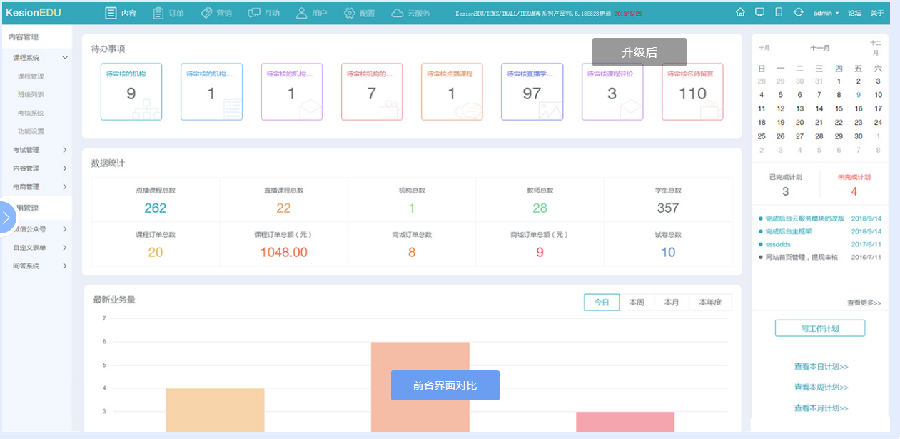Screen dimensions: 900x439
Task: Collapse the 课程系统 sidebar group
Action: (x=65, y=58)
